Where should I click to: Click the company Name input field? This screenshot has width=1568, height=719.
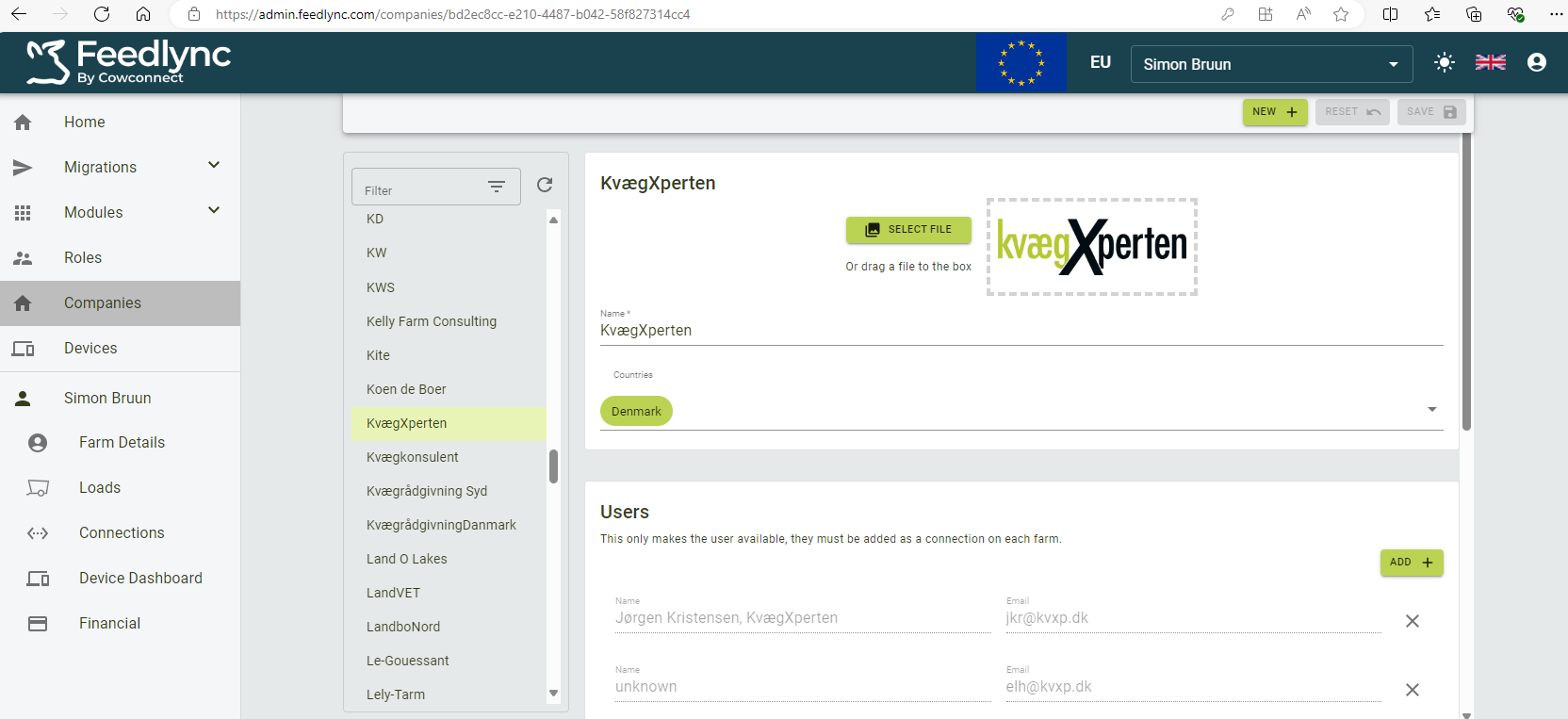tap(1021, 331)
